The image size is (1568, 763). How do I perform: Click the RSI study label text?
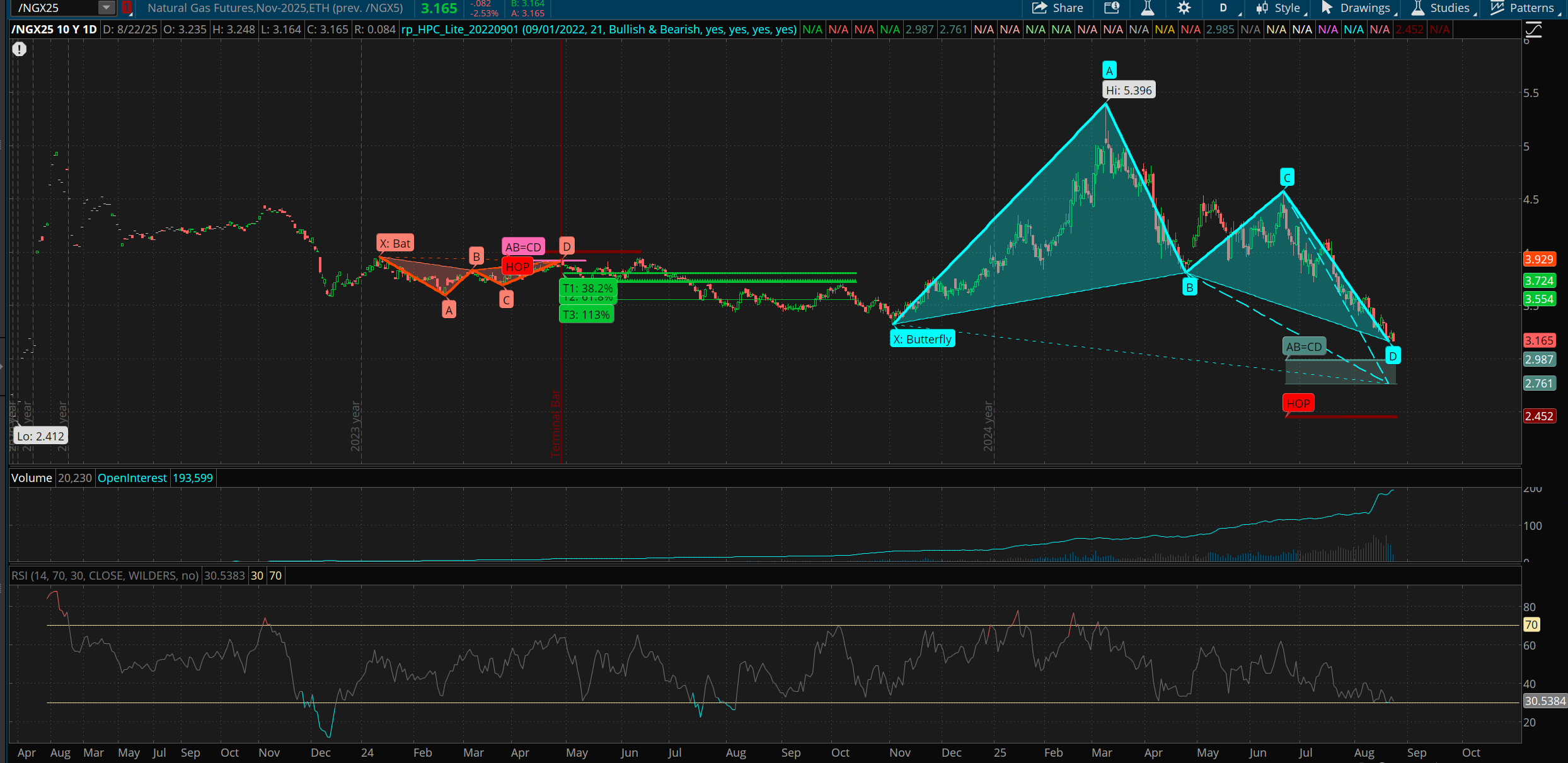[105, 575]
